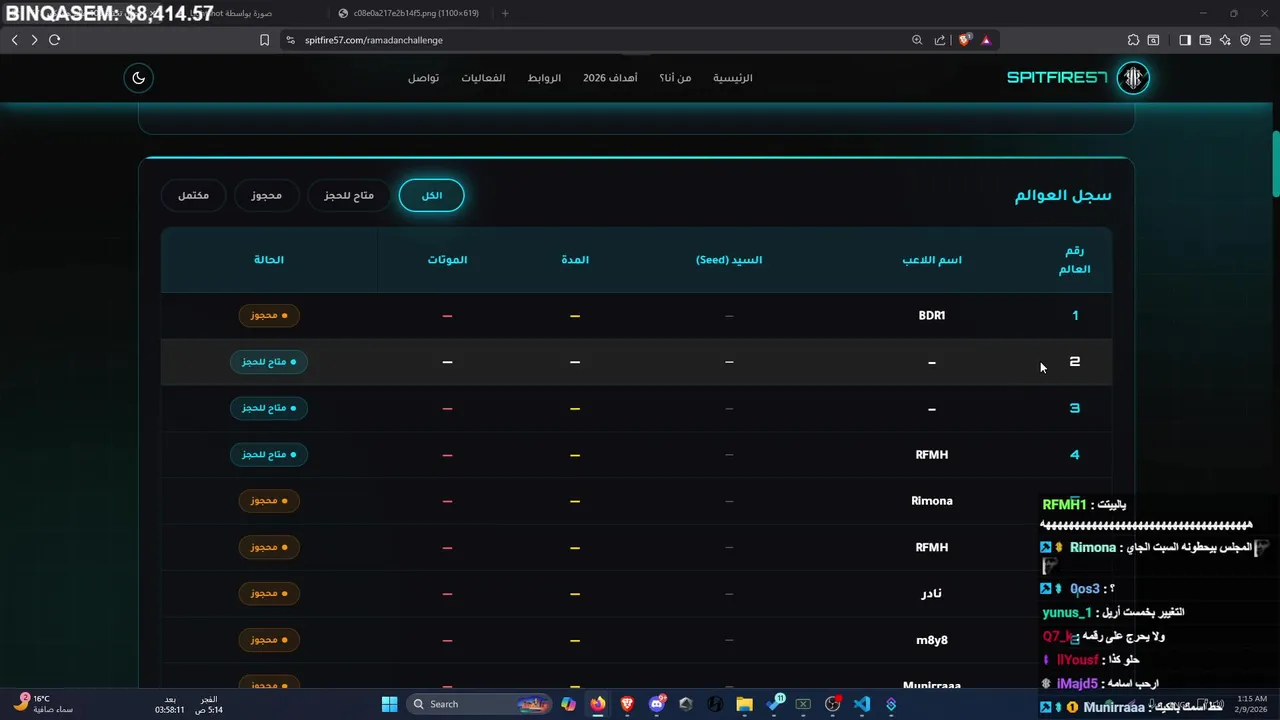Open أهداف 2026 nav item
This screenshot has height=720, width=1280.
(x=610, y=78)
